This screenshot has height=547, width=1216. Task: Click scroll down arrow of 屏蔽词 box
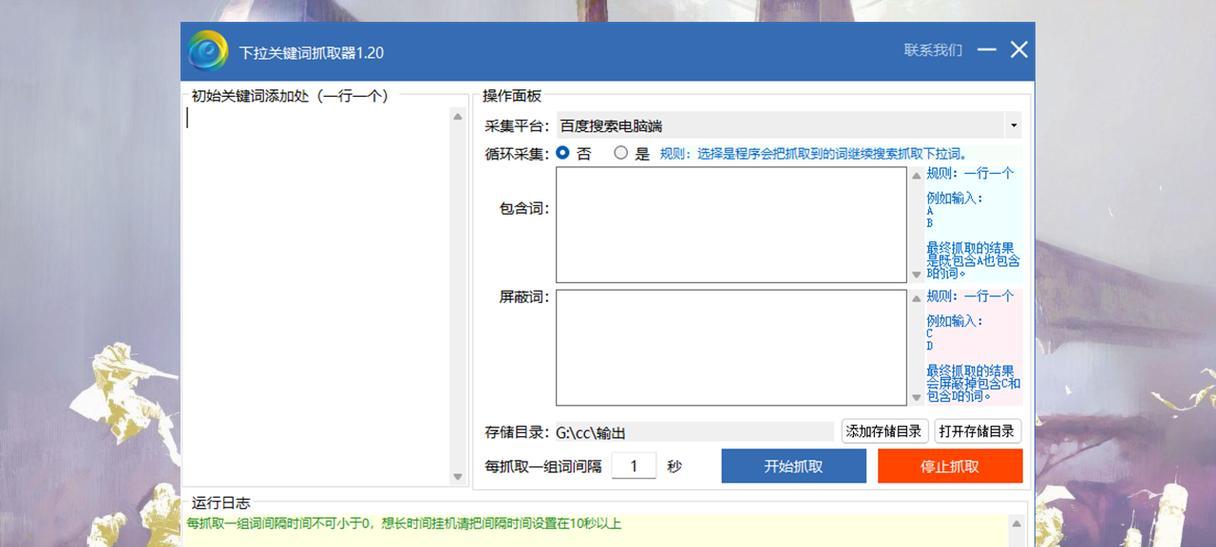[x=916, y=397]
